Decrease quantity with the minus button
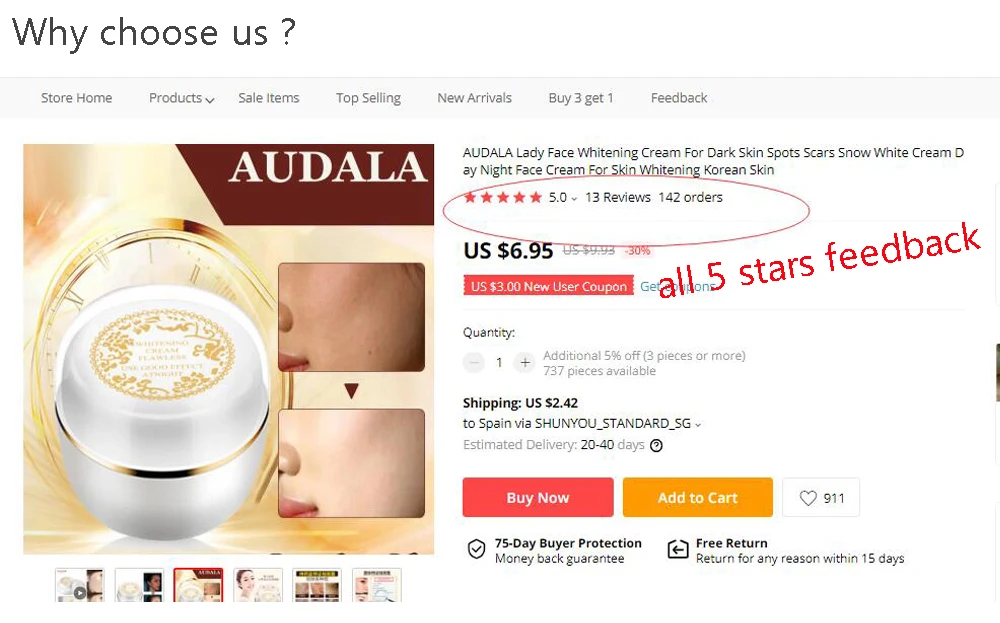Screen dimensions: 1000x623 474,363
